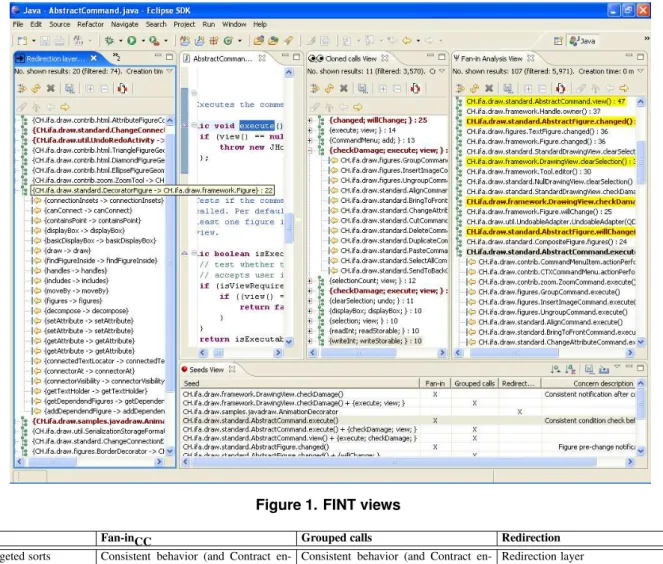Click the Expand All plus icon in Redirection layer view
This screenshot has width=663, height=564.
click(90, 88)
